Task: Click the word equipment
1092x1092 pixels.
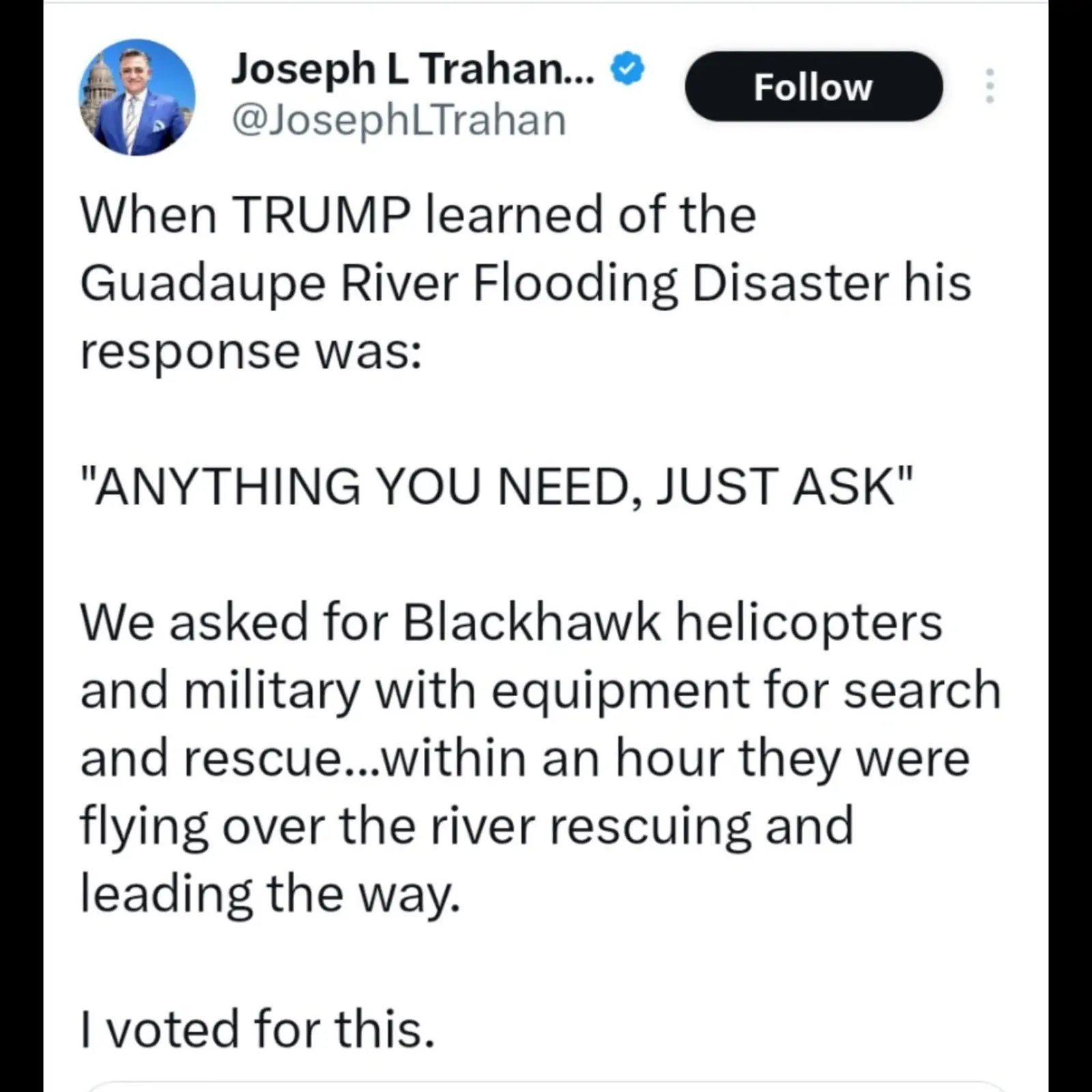Action: (x=621, y=691)
